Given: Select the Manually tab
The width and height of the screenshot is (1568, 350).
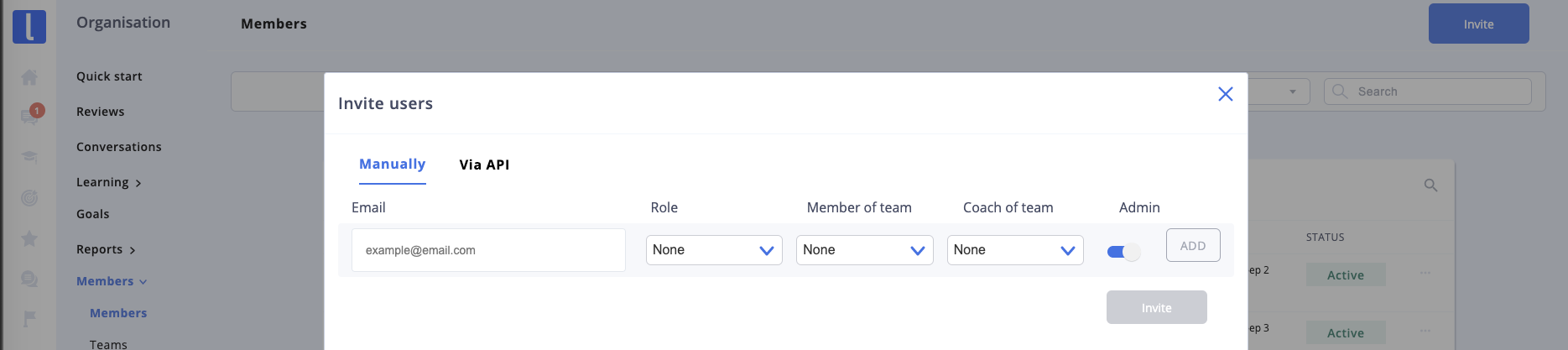Looking at the screenshot, I should [392, 164].
